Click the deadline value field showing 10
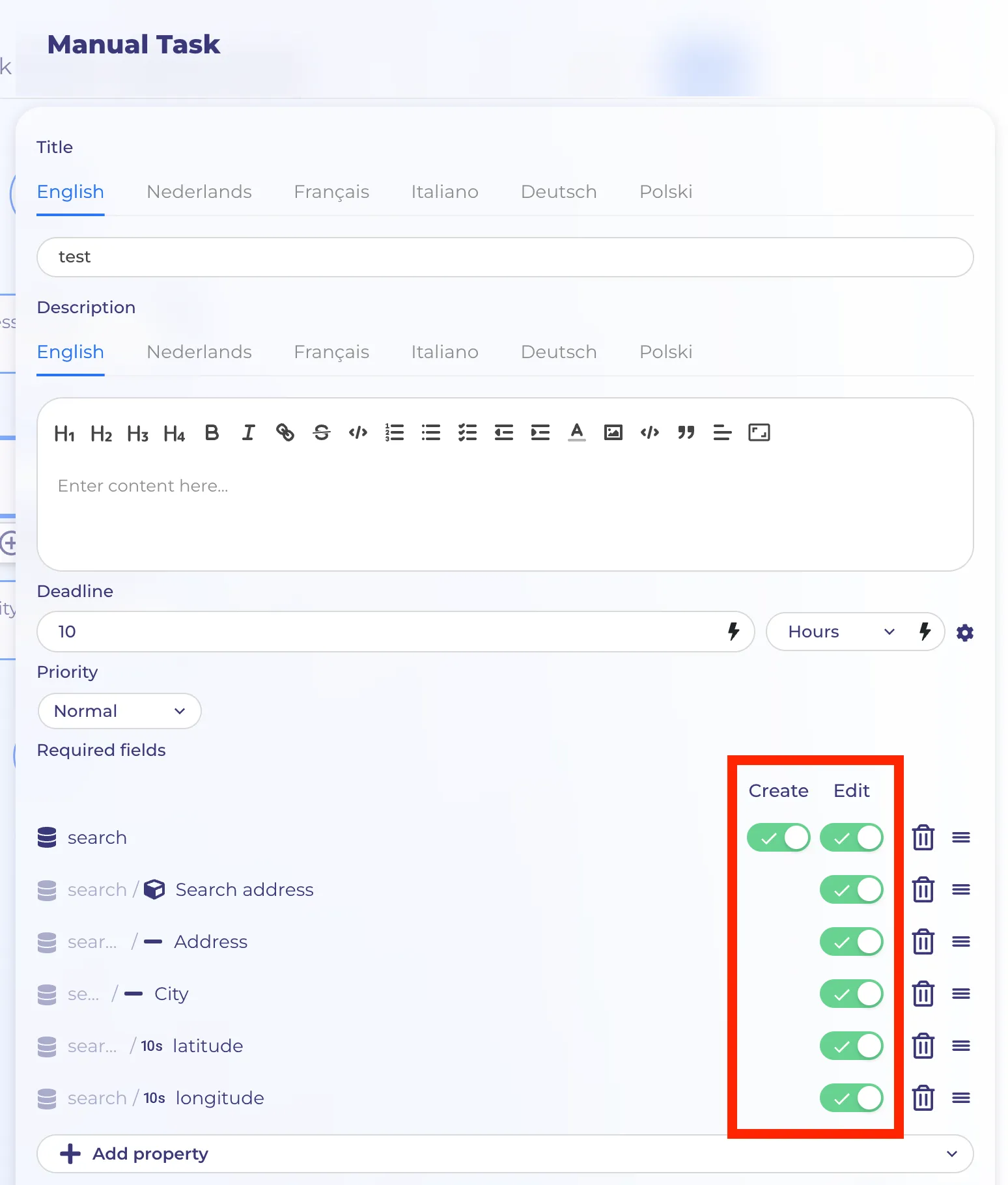The height and width of the screenshot is (1185, 1008). click(x=396, y=632)
